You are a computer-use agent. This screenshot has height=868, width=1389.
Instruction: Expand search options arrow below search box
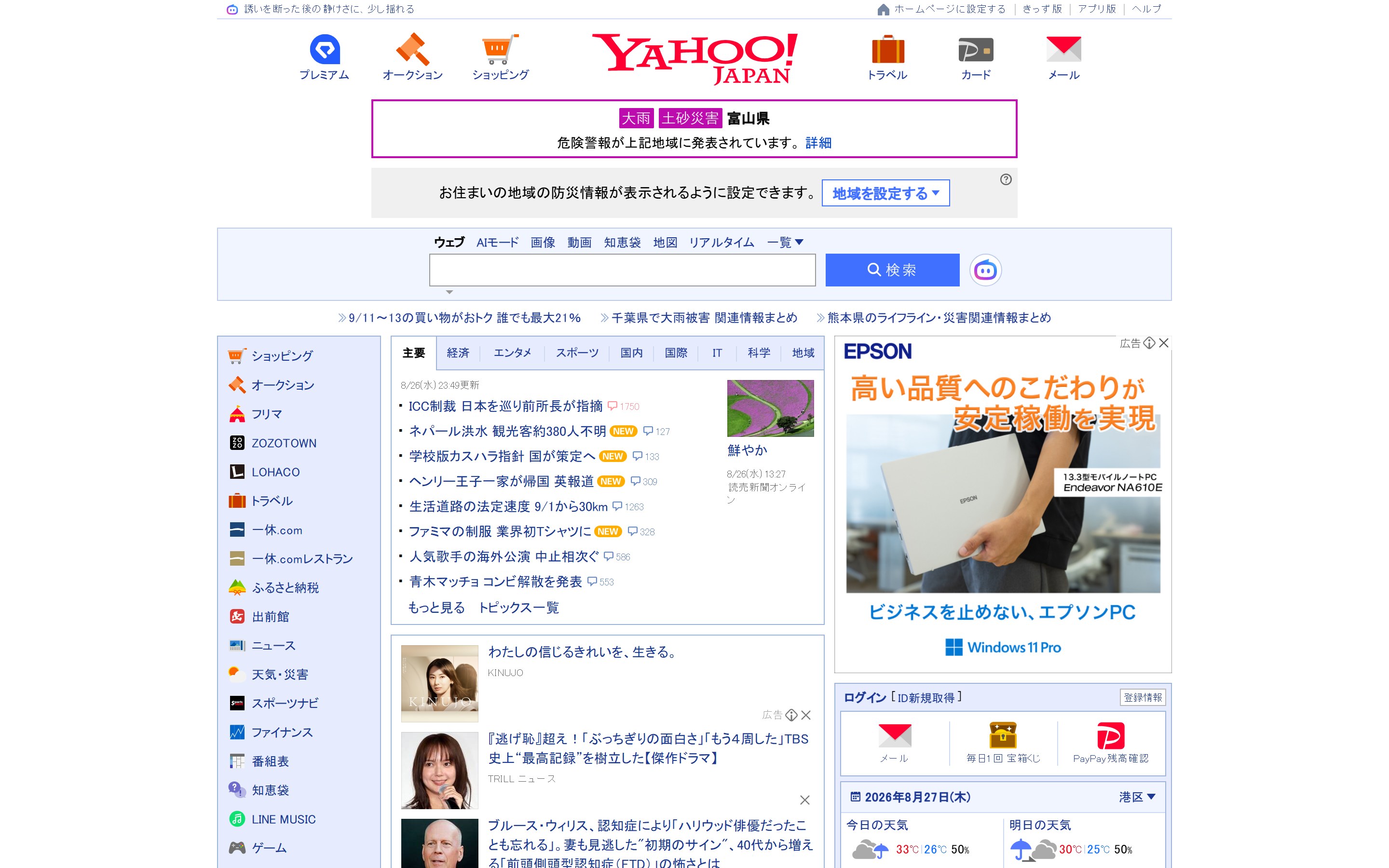click(x=449, y=292)
